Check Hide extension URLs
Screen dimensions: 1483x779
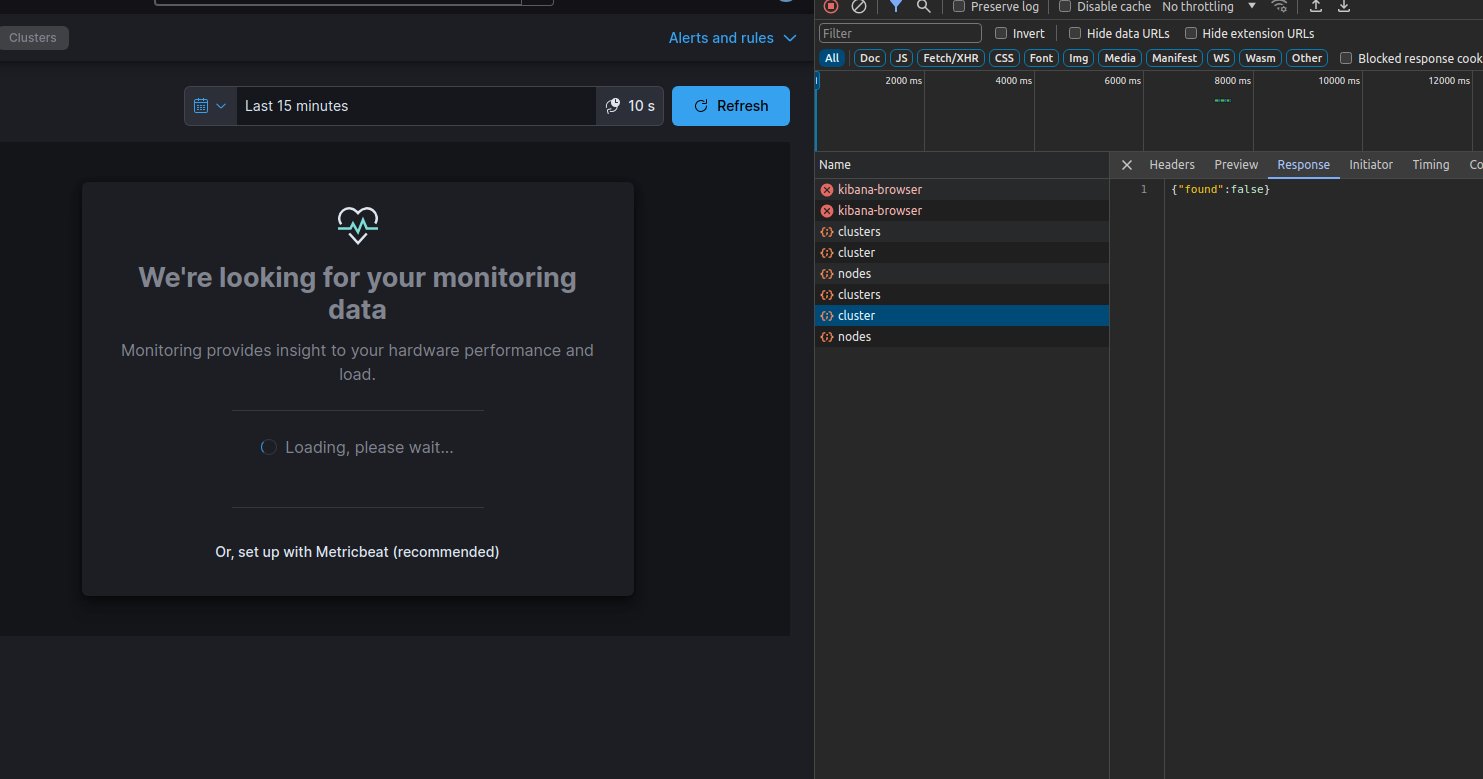pos(1191,33)
